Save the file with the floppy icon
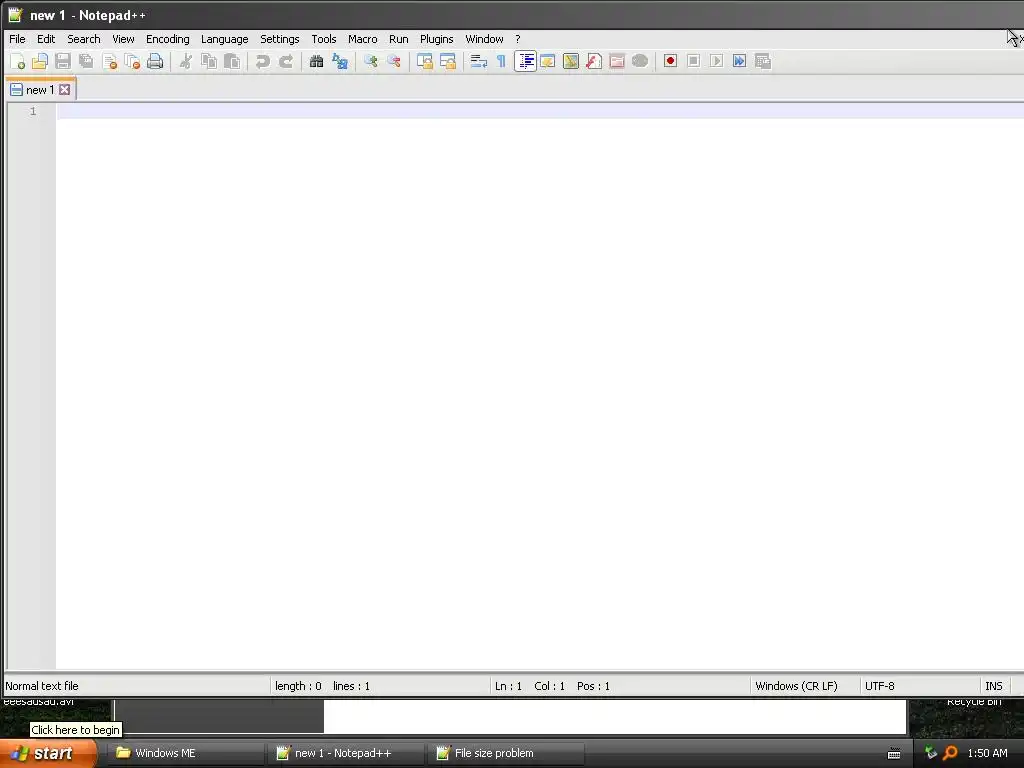The height and width of the screenshot is (768, 1024). pyautogui.click(x=63, y=61)
